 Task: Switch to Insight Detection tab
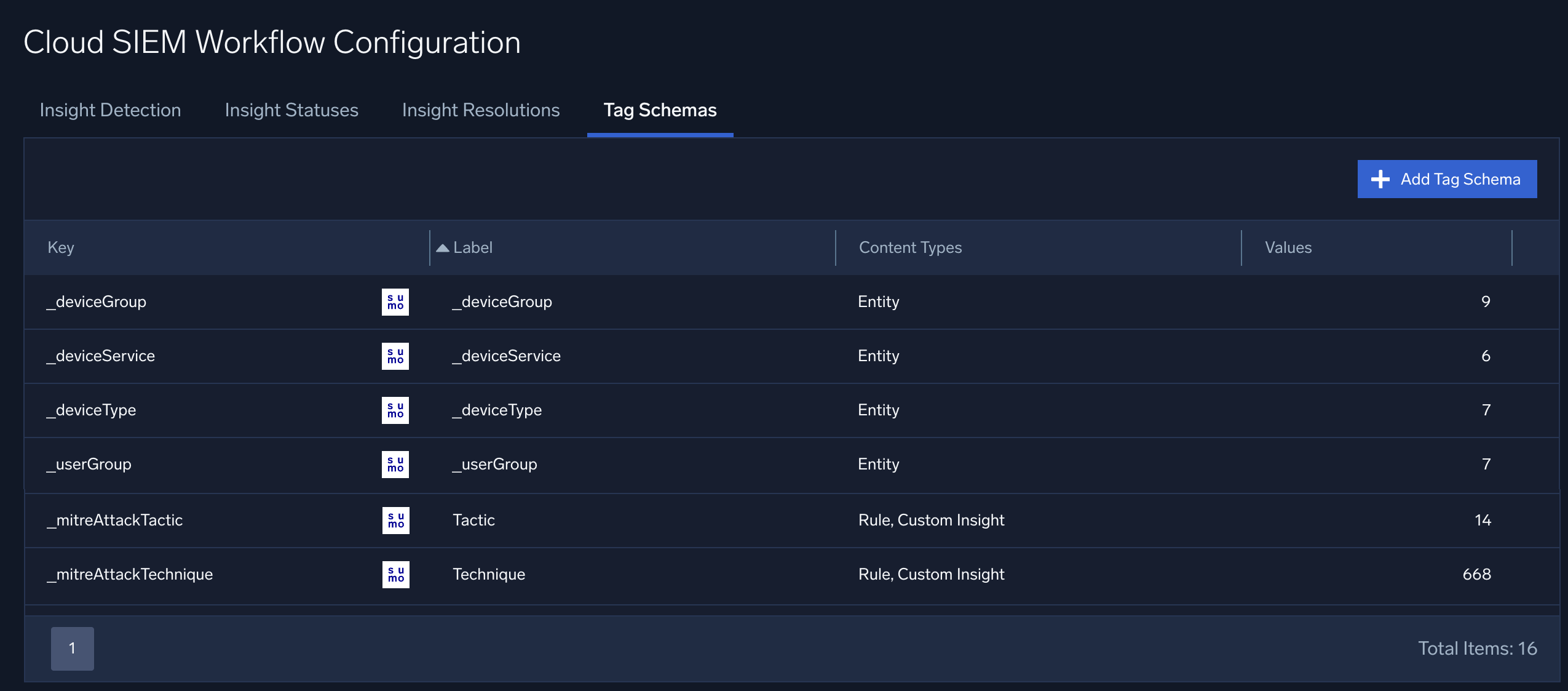110,109
